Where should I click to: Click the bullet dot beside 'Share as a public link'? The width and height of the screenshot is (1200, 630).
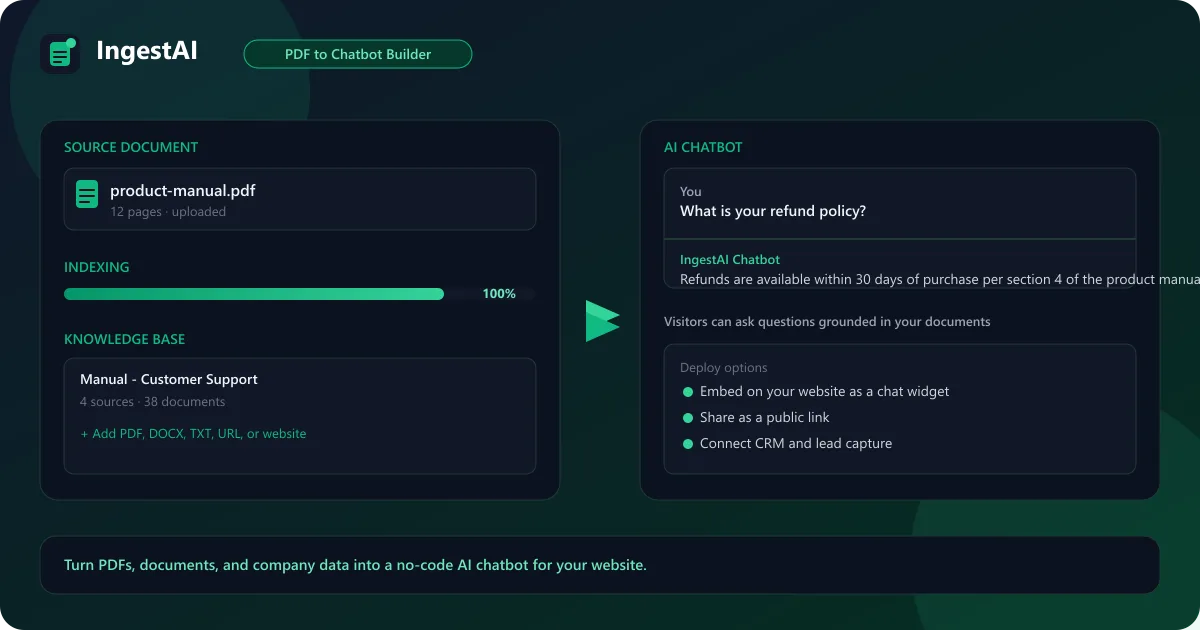(687, 418)
